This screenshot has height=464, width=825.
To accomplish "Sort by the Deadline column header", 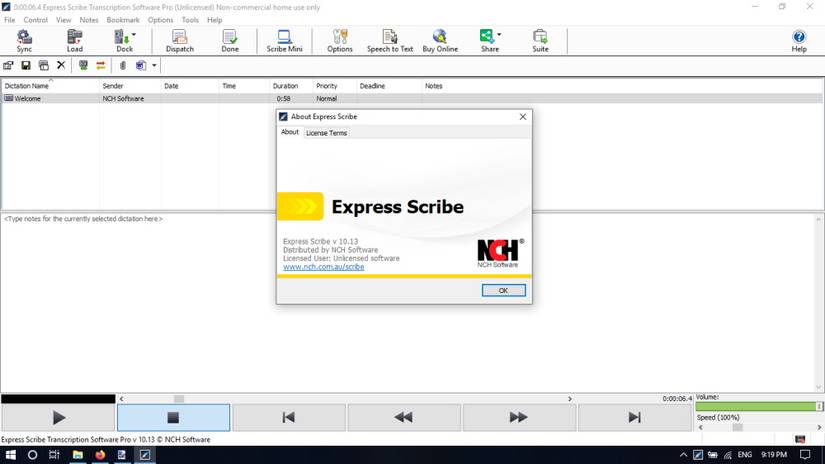I will (x=389, y=86).
